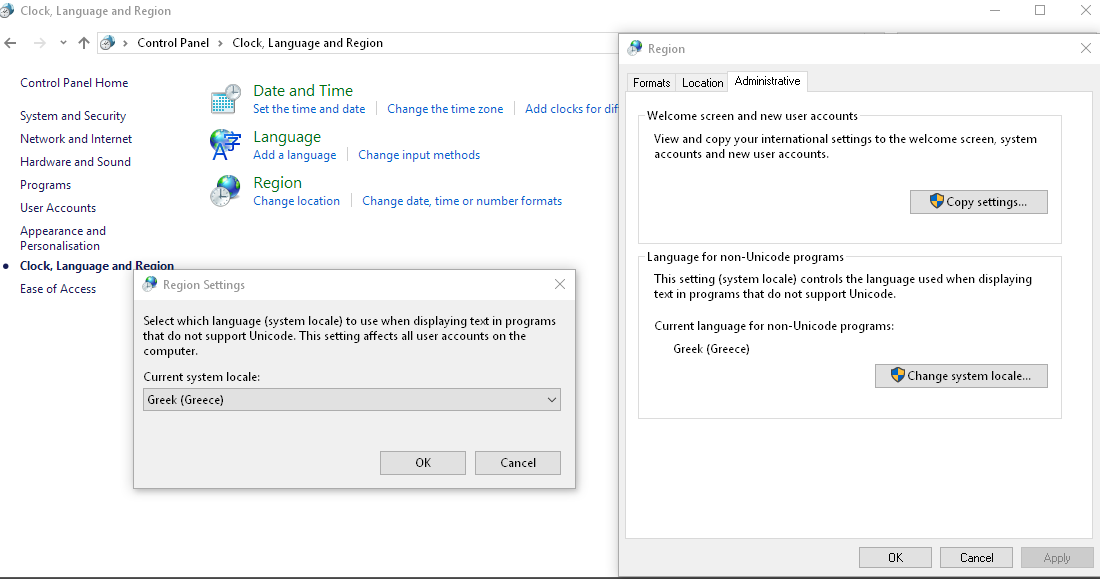Switch to the Formats tab
This screenshot has width=1100, height=579.
pos(651,83)
